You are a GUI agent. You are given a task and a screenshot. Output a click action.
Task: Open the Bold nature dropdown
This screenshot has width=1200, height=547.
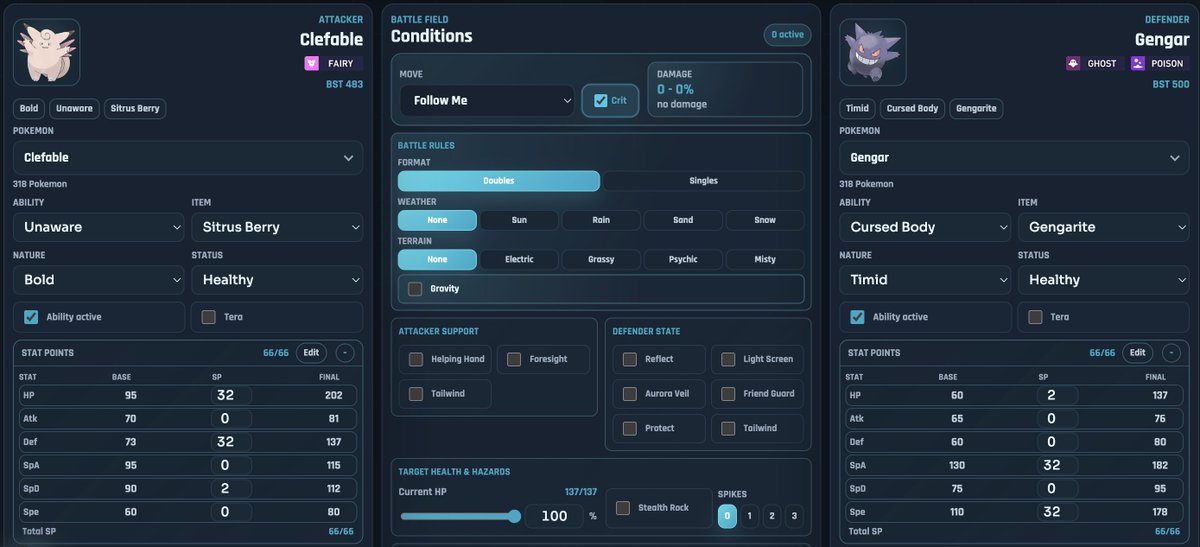coord(99,280)
